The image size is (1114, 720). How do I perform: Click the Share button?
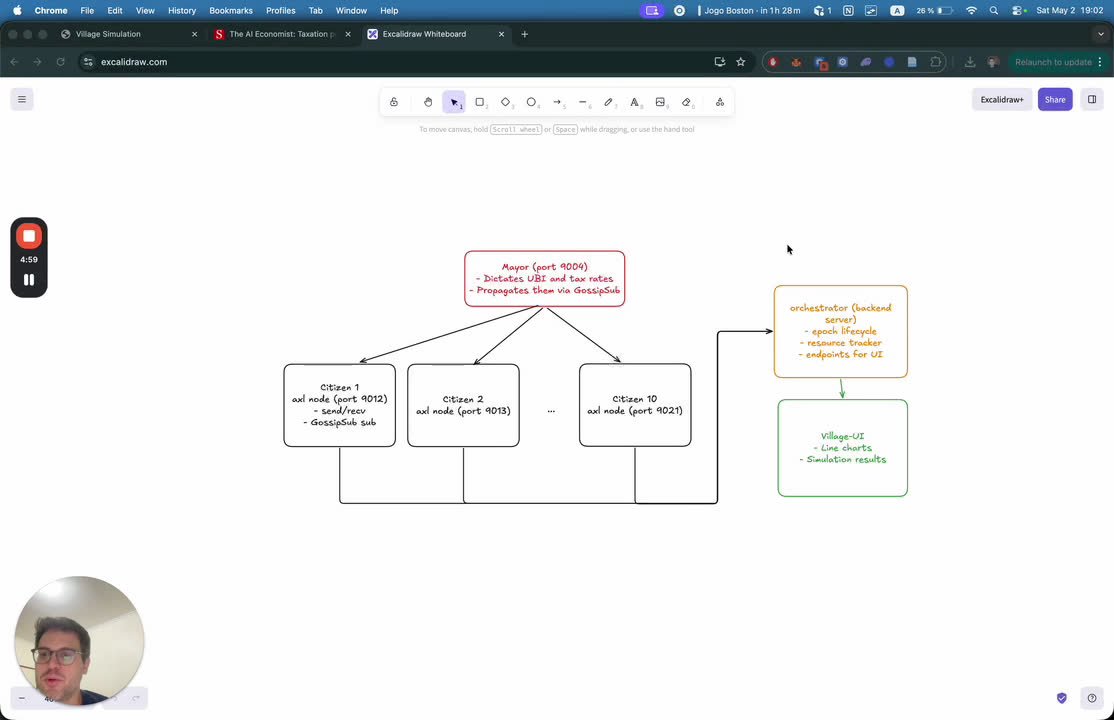click(1055, 100)
